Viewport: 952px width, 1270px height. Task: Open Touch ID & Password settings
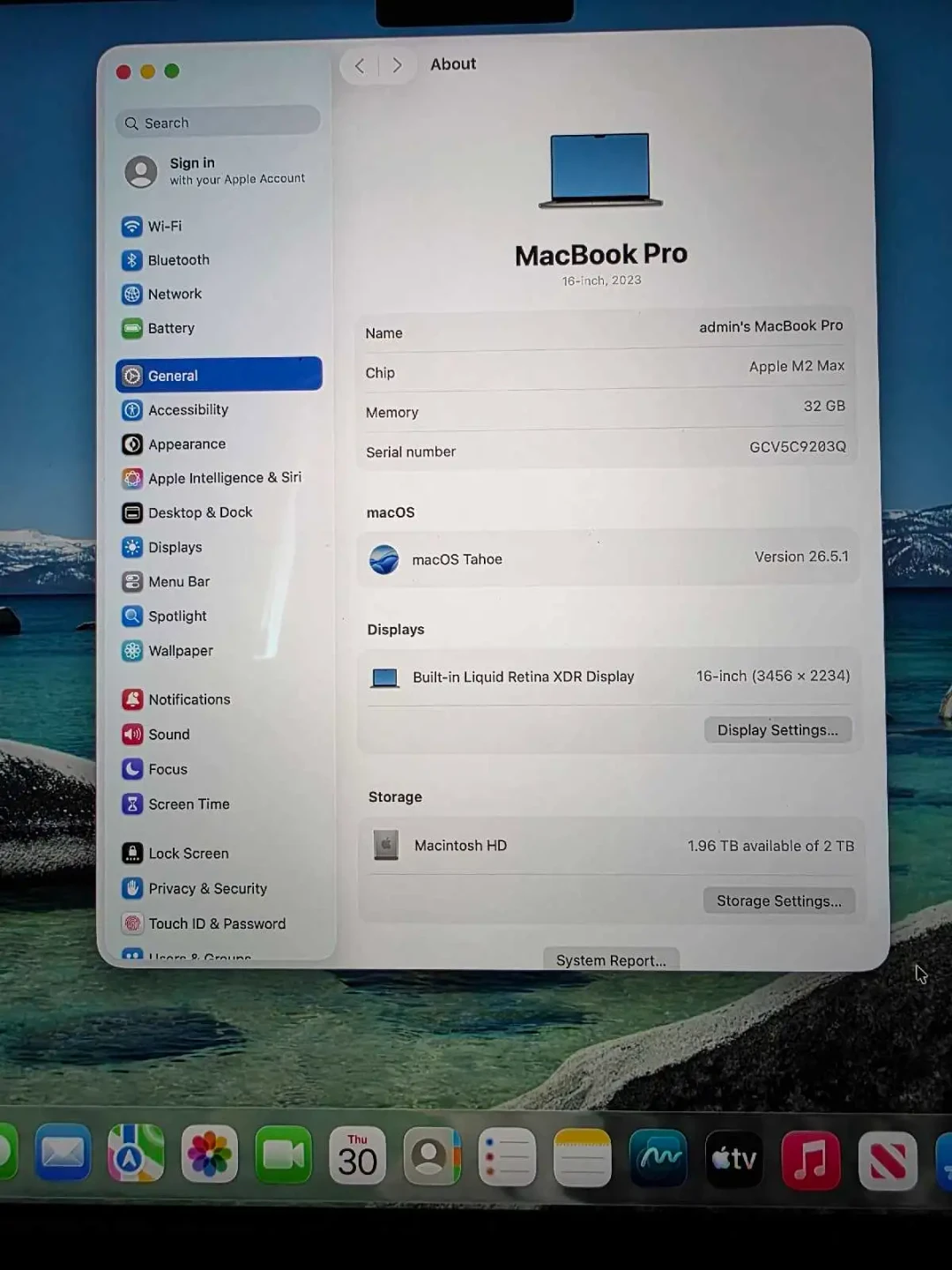click(x=219, y=923)
